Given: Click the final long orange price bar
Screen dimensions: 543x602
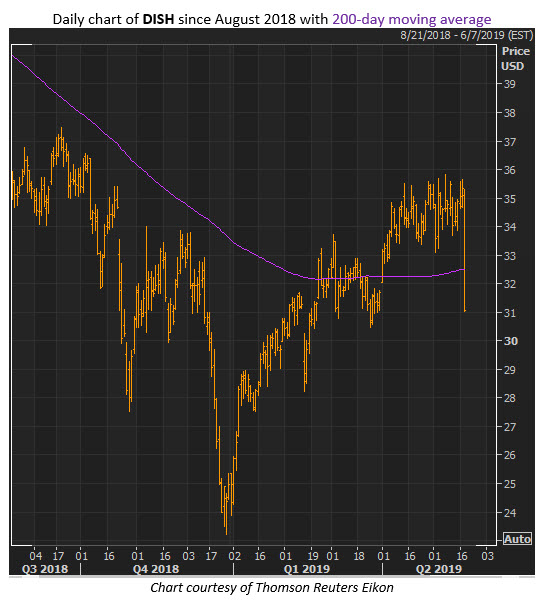Looking at the screenshot, I should 465,250.
